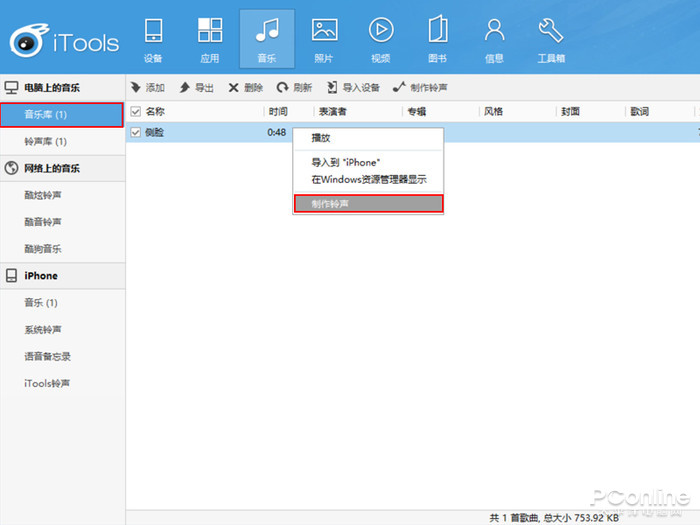Image resolution: width=700 pixels, height=525 pixels.
Task: Open the 照片 photos section
Action: (324, 40)
